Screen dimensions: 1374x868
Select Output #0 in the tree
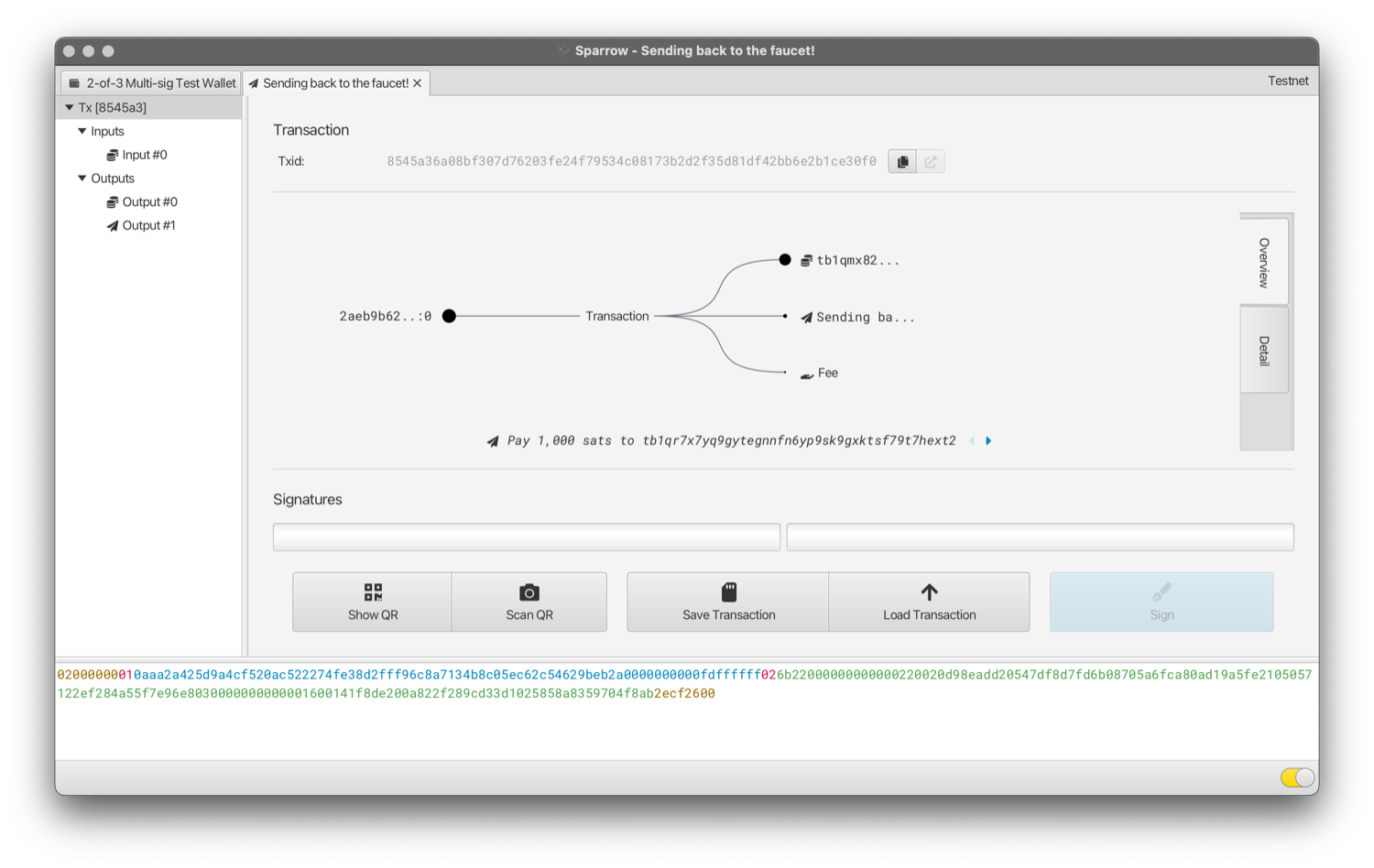pyautogui.click(x=150, y=202)
